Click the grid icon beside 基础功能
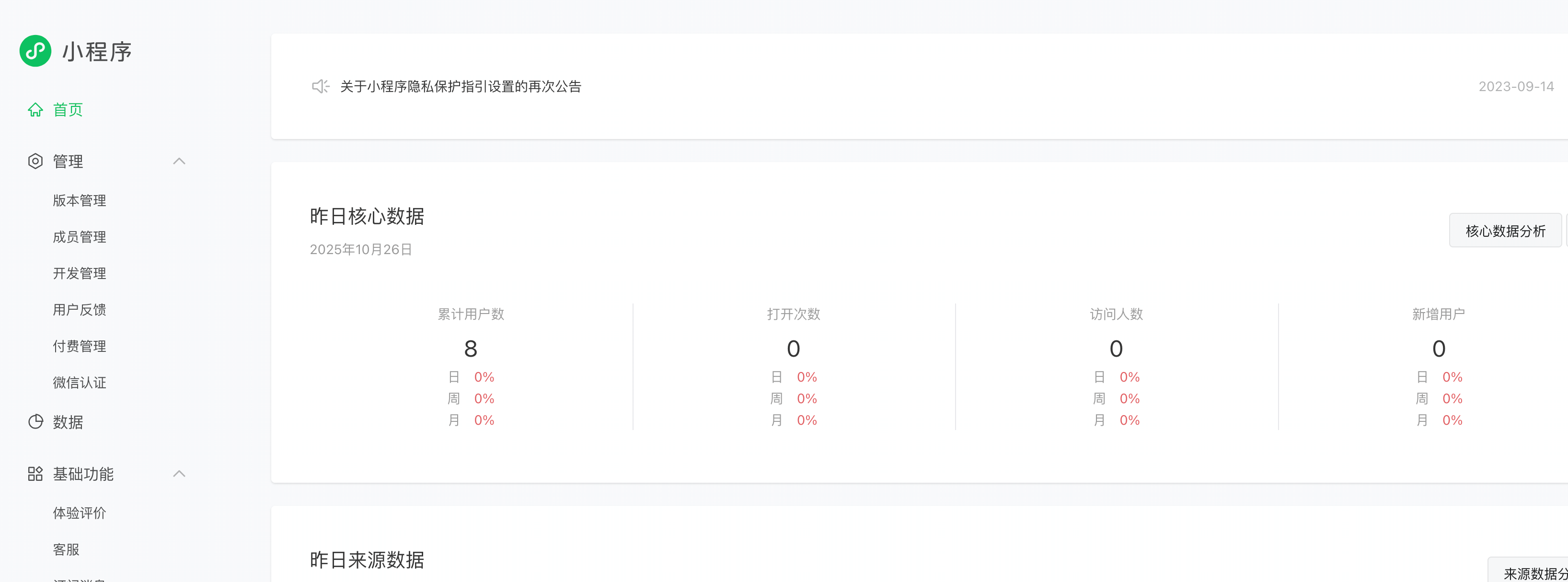Screen dimensions: 1568x582 tap(35, 474)
